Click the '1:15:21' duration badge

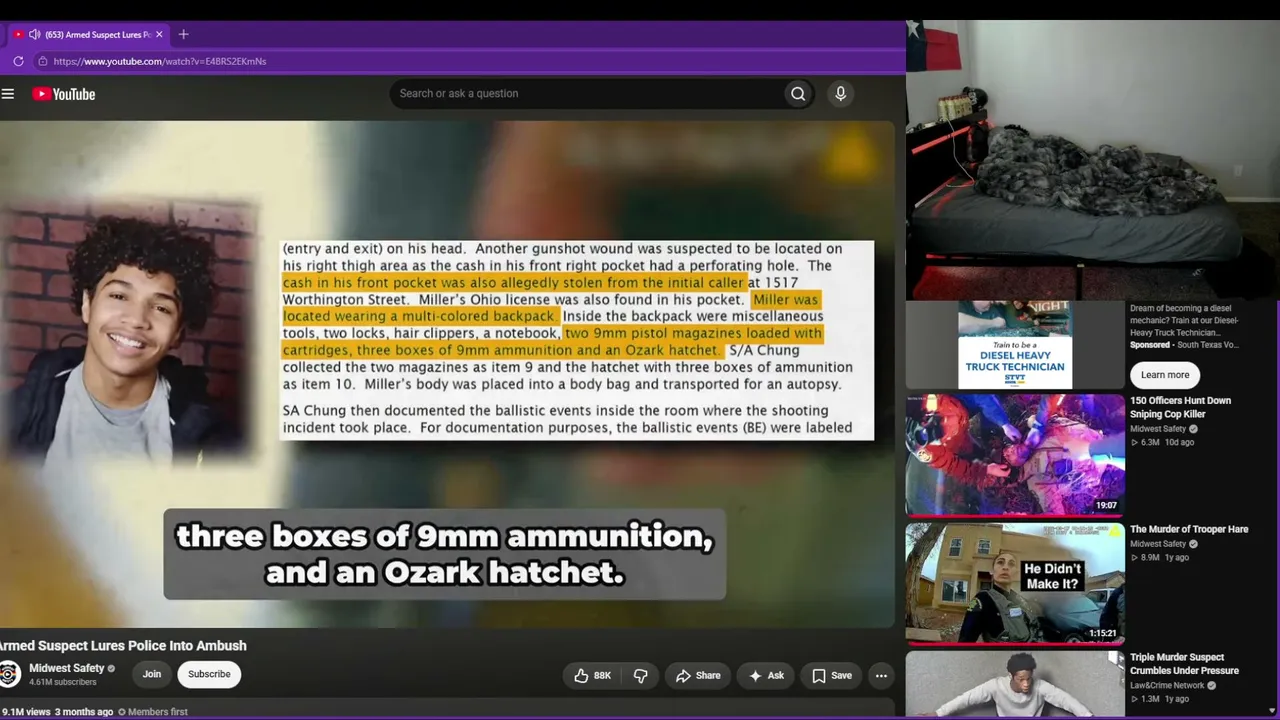[1103, 633]
